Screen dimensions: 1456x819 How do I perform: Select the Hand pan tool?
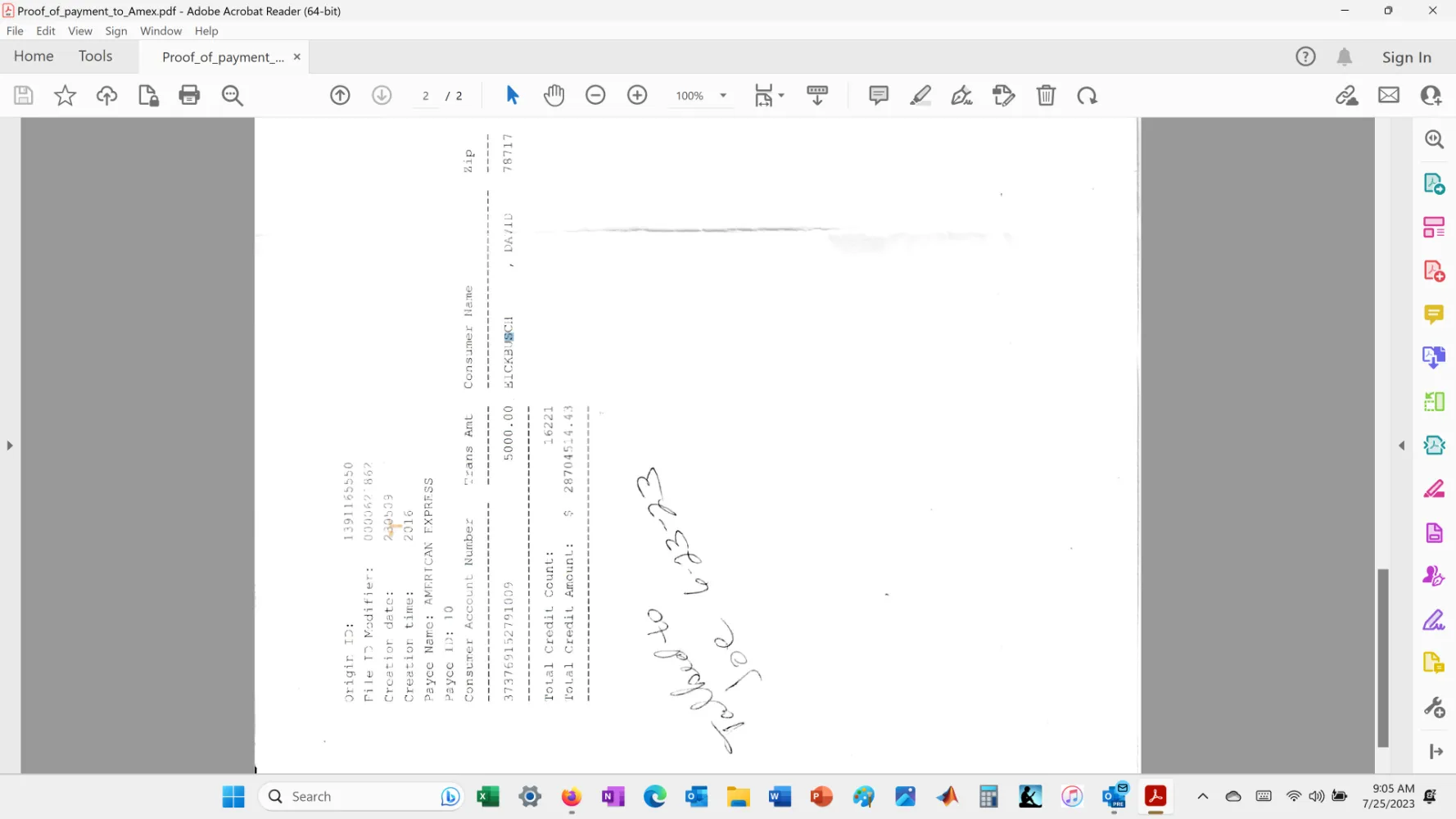click(554, 96)
